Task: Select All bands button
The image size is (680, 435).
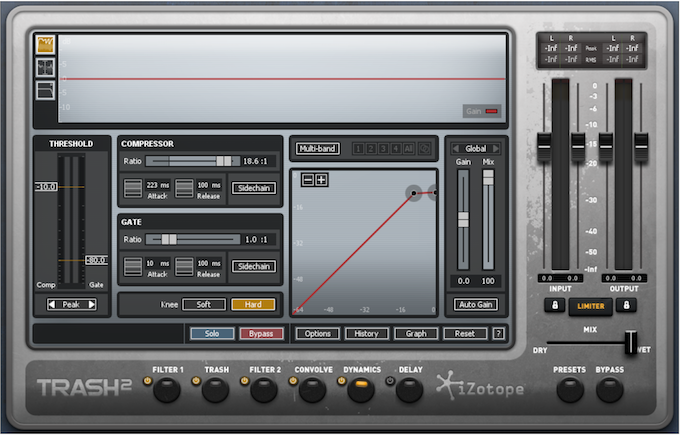Action: 409,149
